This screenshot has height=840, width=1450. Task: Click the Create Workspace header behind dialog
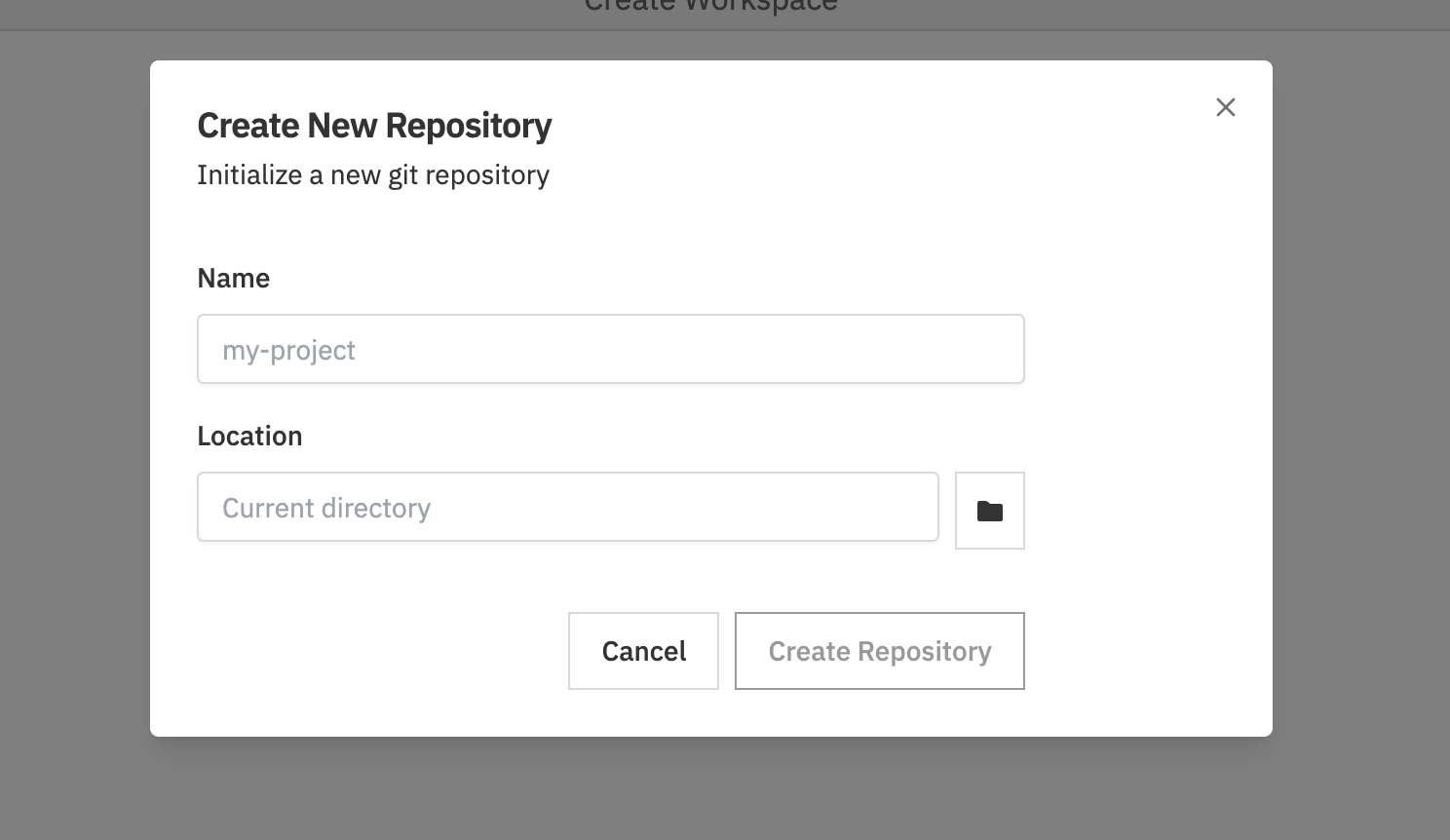(x=710, y=8)
